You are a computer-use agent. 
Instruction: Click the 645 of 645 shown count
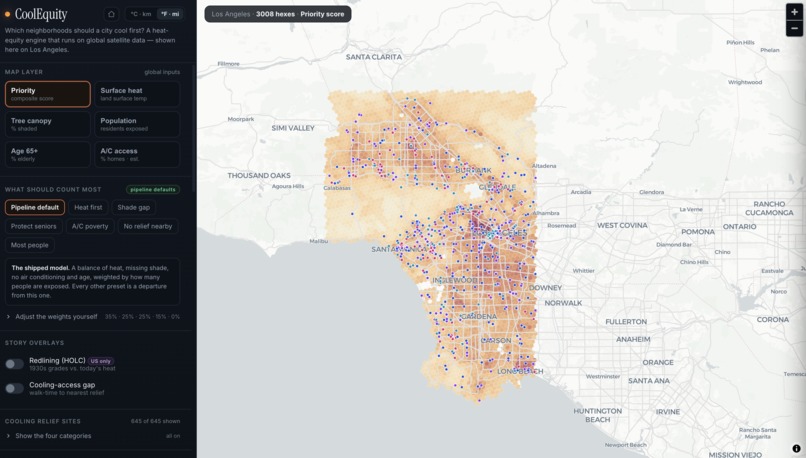[x=155, y=422]
